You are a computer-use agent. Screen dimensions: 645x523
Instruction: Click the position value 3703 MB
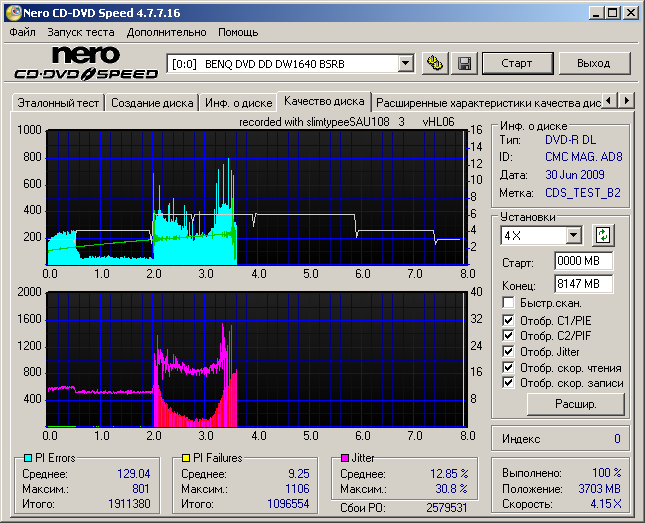tap(599, 489)
